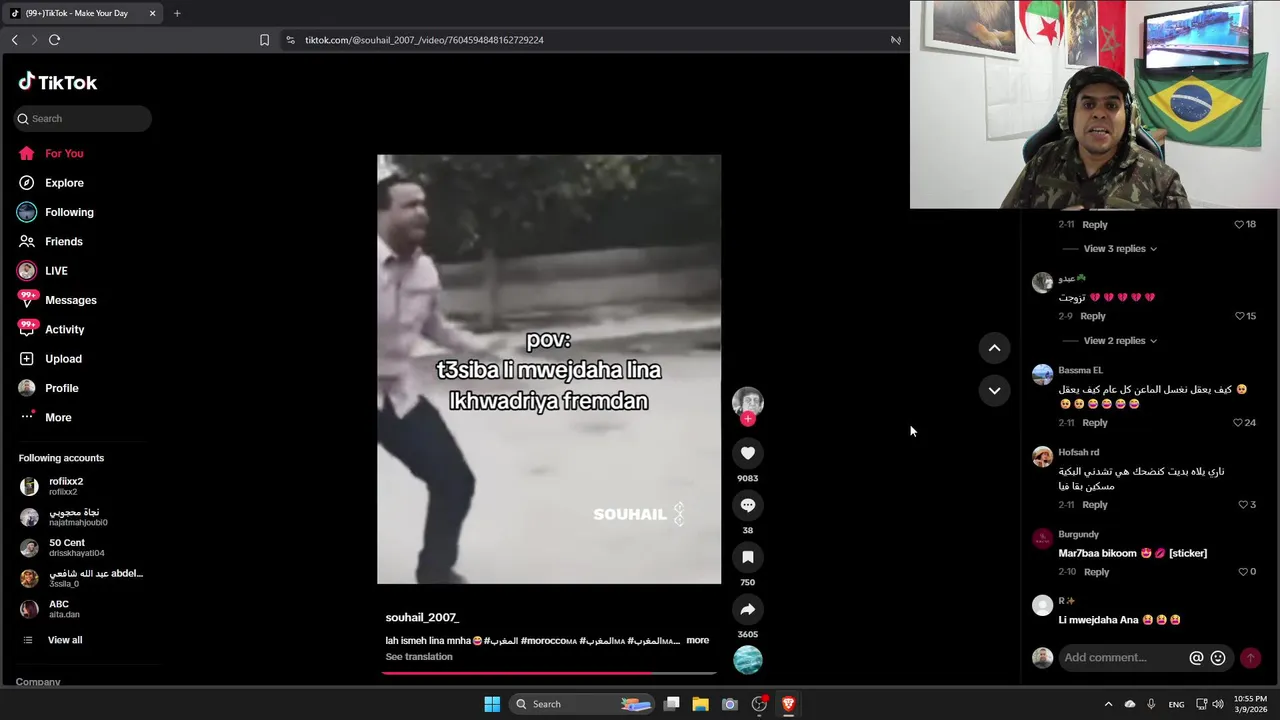Open comments via the speech bubble icon
Image resolution: width=1280 pixels, height=720 pixels.
tap(747, 505)
